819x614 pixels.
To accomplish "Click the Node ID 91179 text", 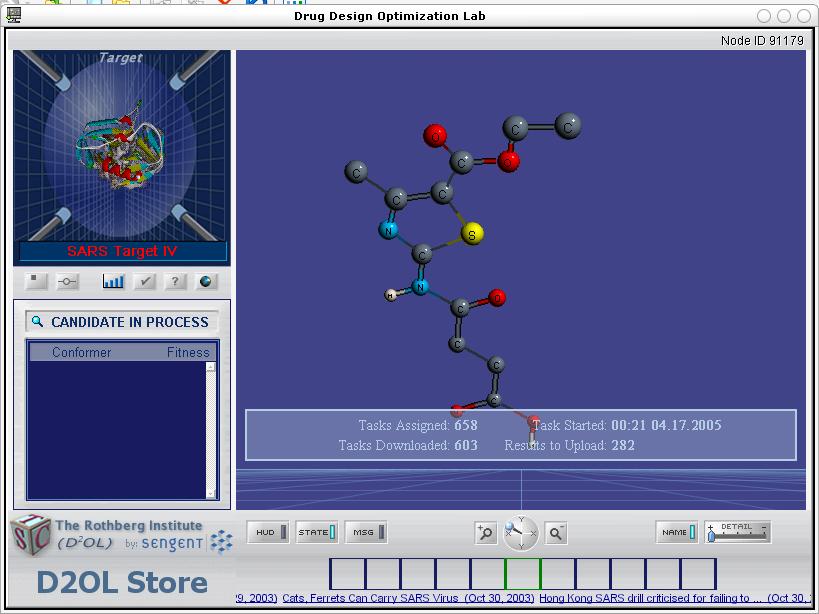I will (762, 41).
